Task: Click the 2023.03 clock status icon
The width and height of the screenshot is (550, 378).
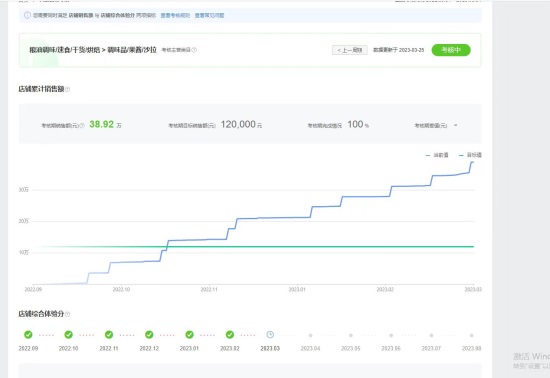Action: [270, 335]
